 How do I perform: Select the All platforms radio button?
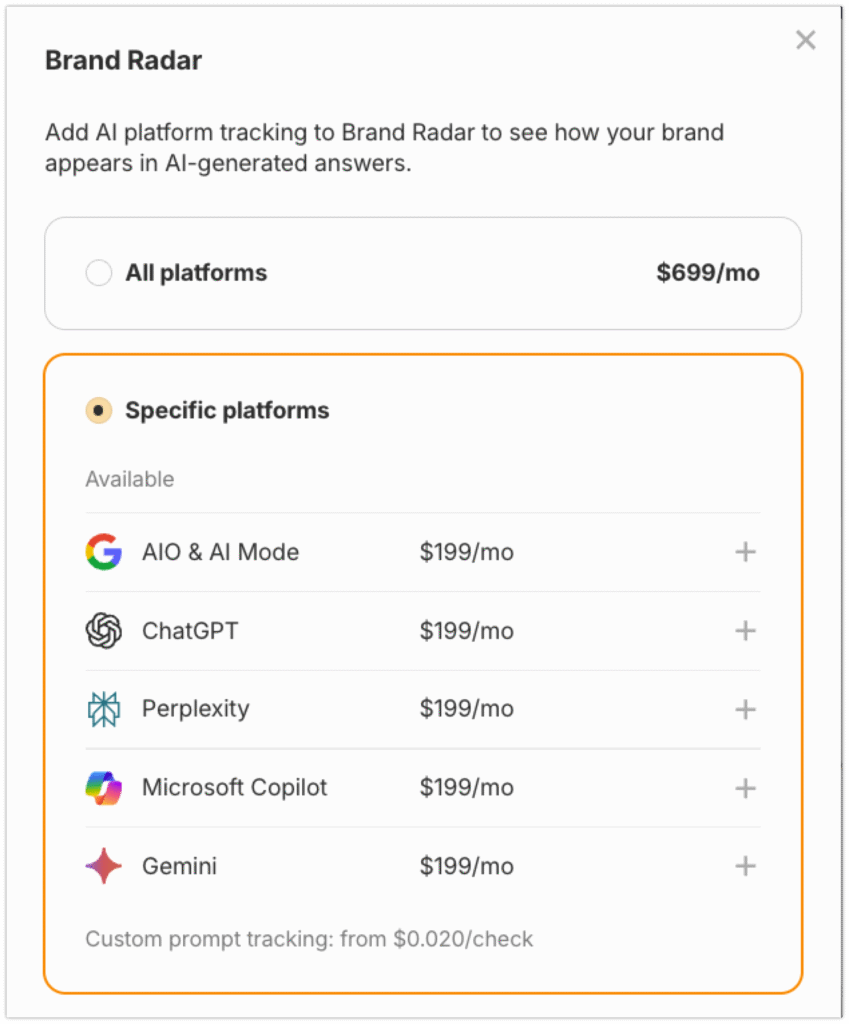coord(98,272)
